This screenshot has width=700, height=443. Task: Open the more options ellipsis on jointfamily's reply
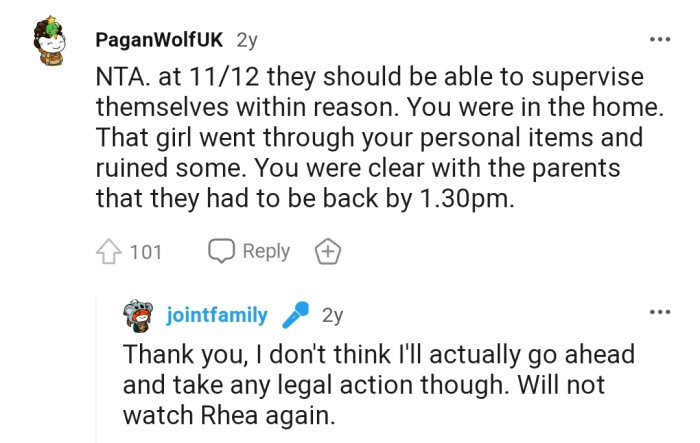pos(660,312)
